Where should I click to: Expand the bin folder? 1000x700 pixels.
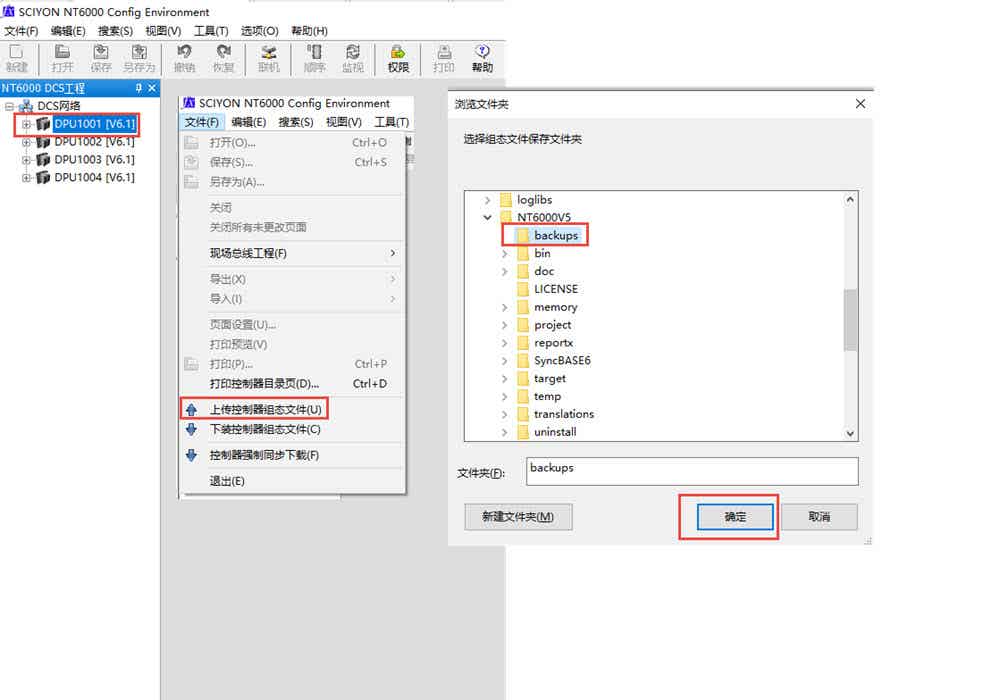504,254
